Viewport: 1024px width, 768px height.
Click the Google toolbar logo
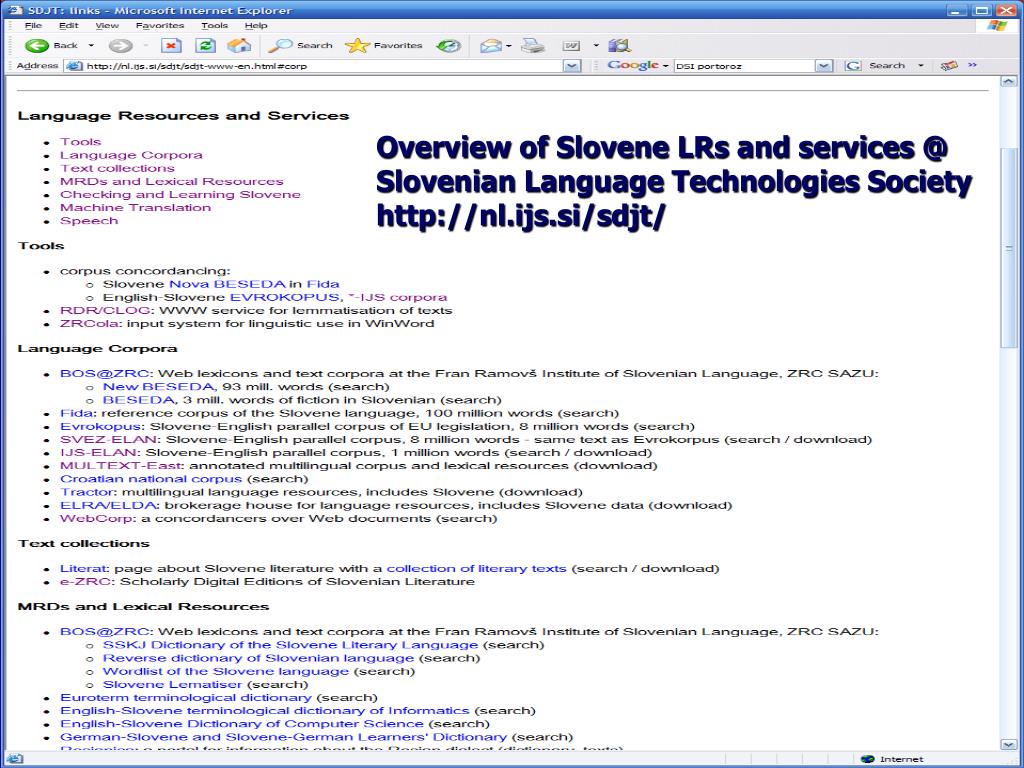point(633,65)
